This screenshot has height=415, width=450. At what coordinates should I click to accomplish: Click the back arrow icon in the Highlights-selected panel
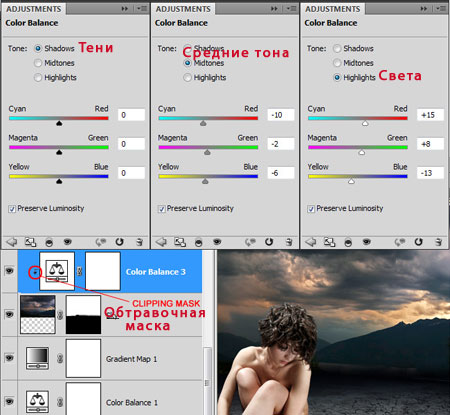[x=311, y=242]
